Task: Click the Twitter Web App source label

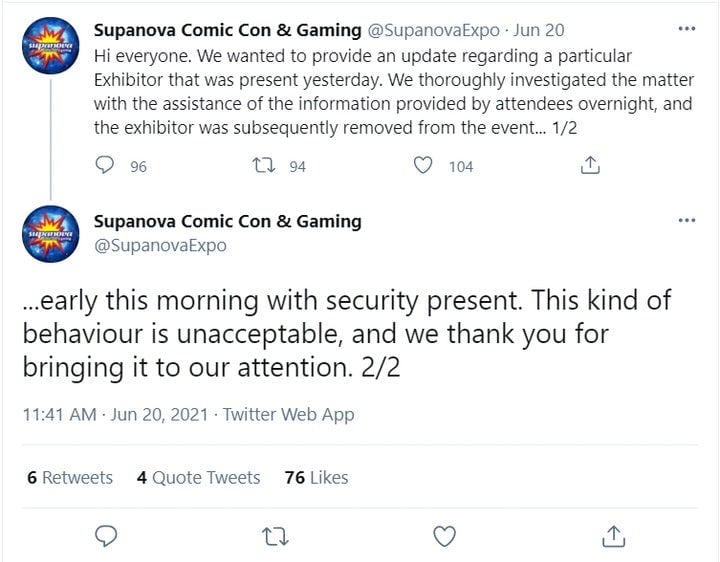Action: pos(288,414)
